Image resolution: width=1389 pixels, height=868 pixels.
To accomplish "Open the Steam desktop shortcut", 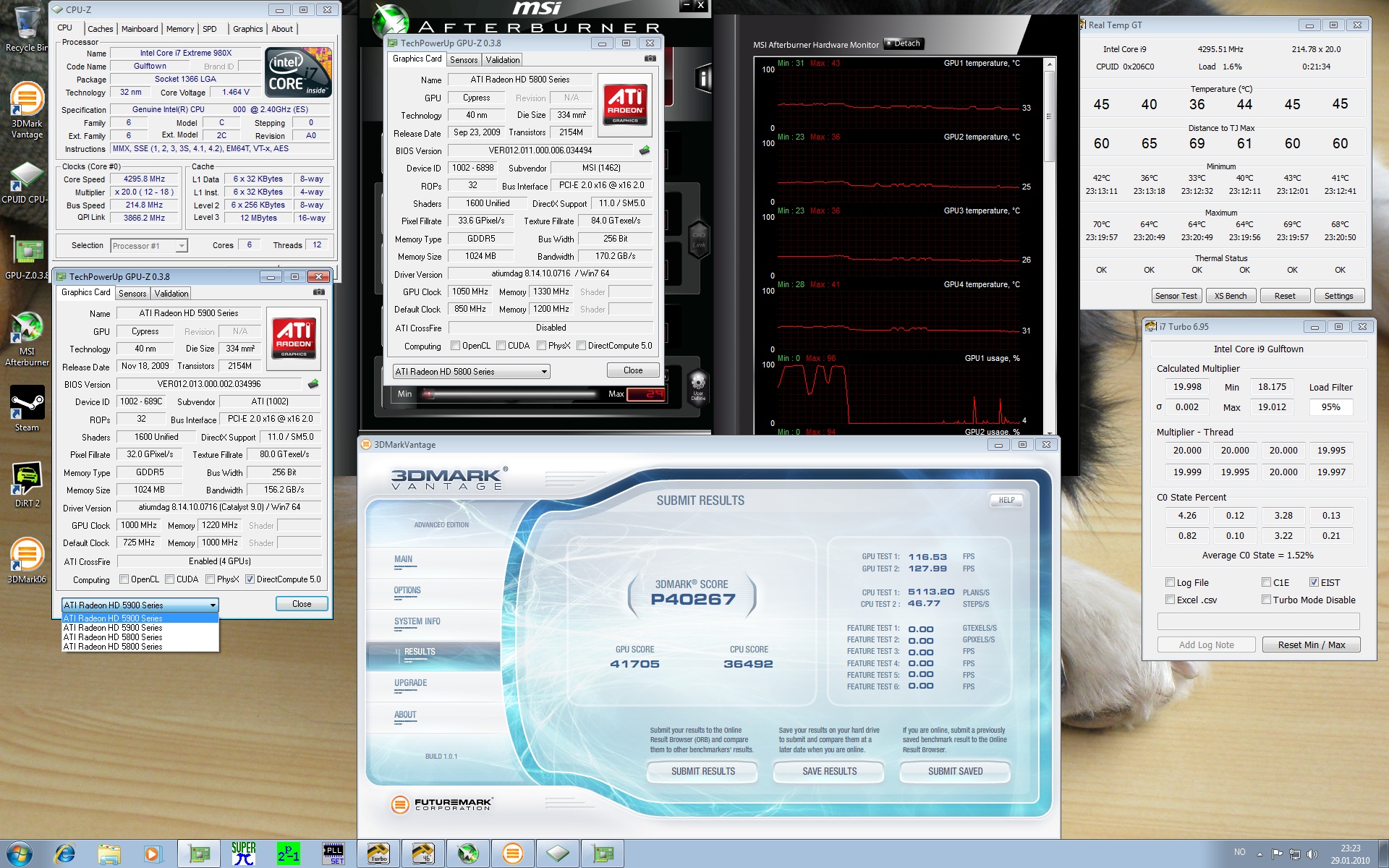I will point(27,408).
